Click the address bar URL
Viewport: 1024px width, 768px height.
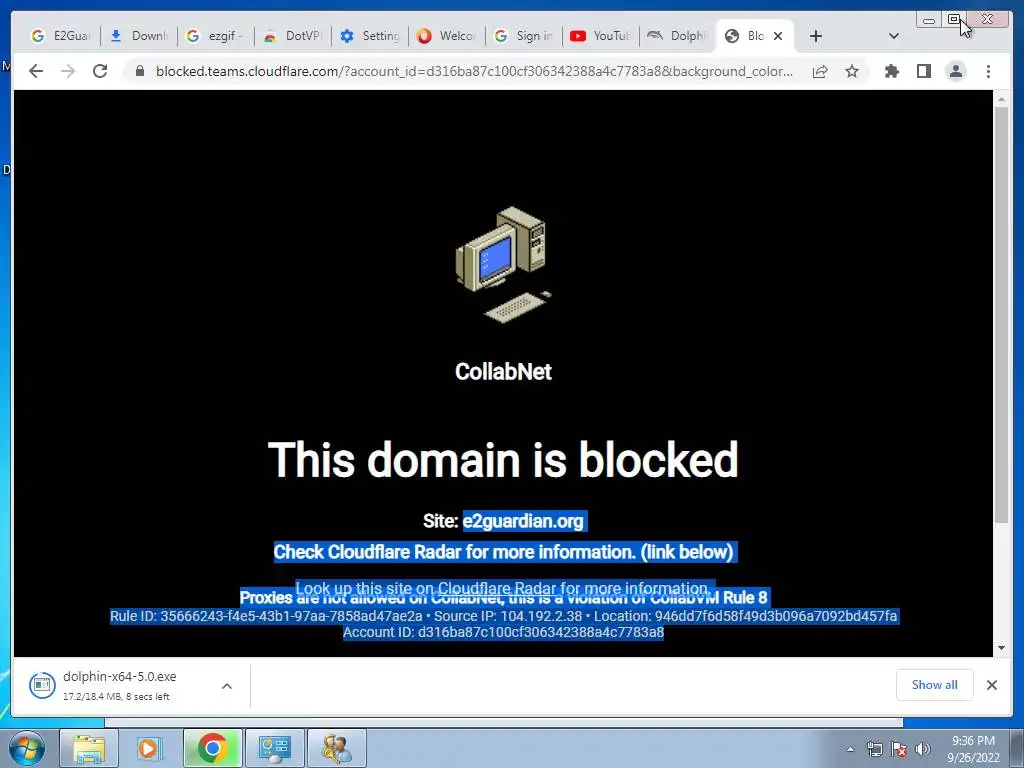tap(474, 71)
